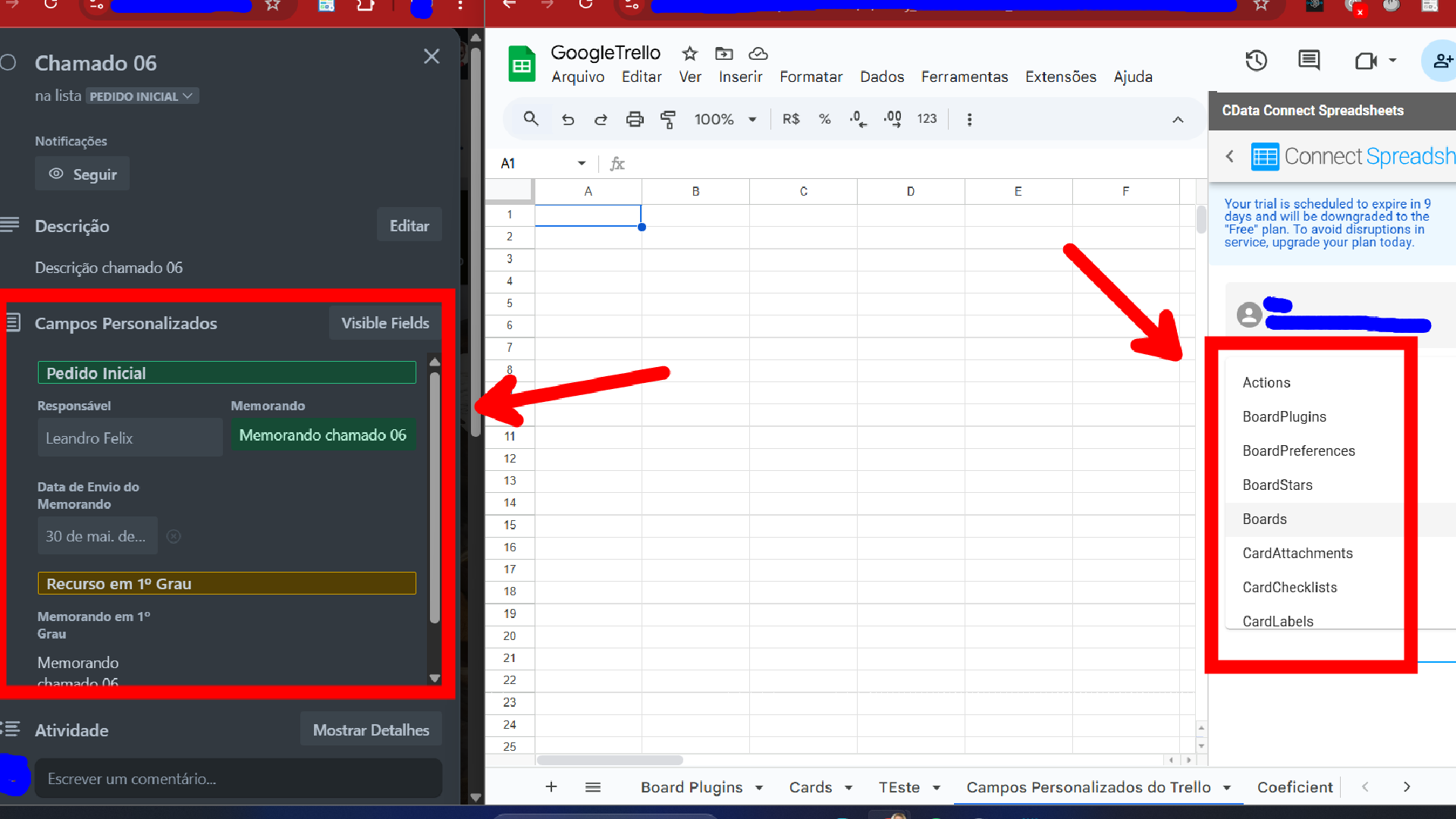This screenshot has height=819, width=1456.
Task: Open the Dados menu
Action: pos(882,77)
